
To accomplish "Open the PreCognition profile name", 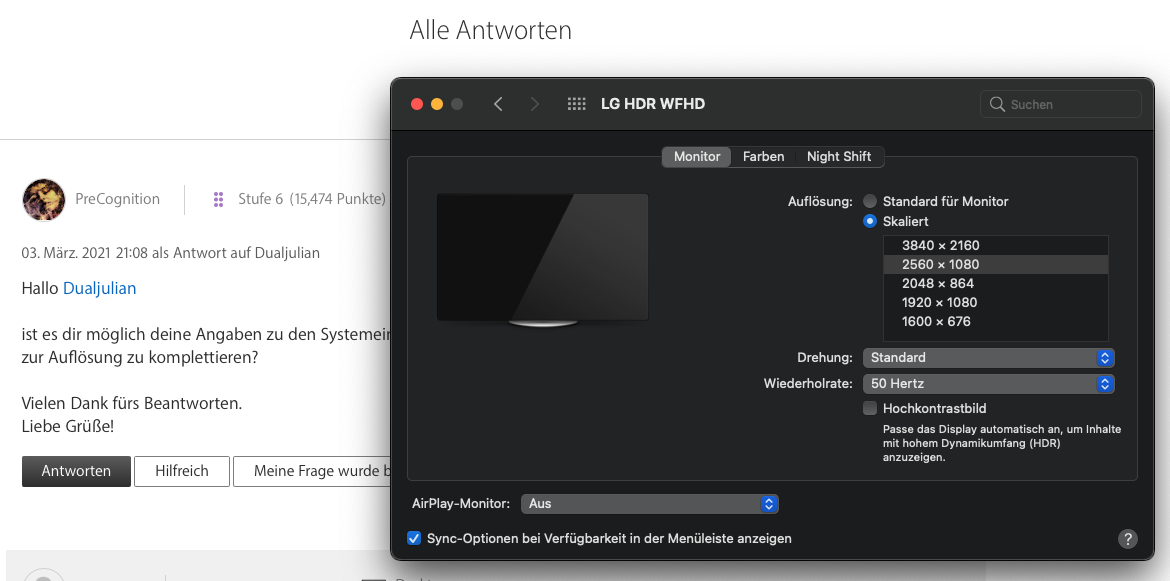I will click(x=117, y=199).
